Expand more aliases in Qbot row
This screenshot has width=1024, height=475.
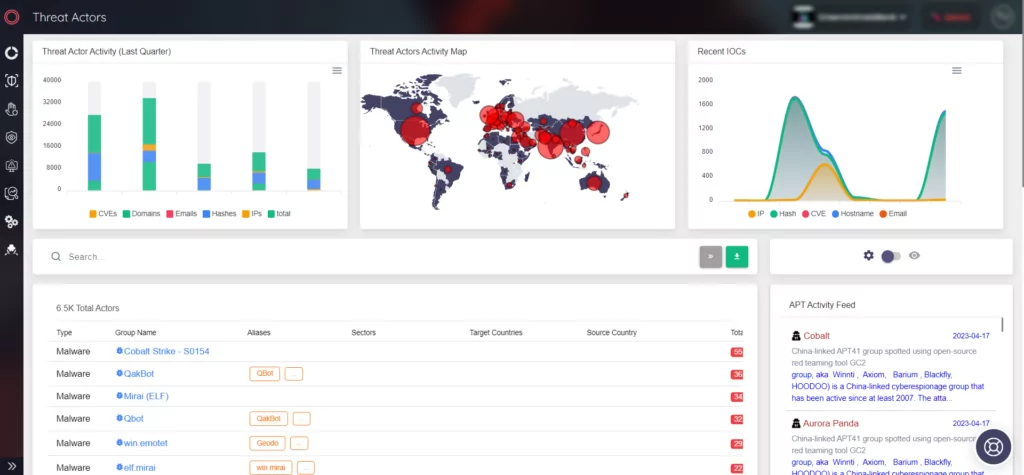(302, 419)
